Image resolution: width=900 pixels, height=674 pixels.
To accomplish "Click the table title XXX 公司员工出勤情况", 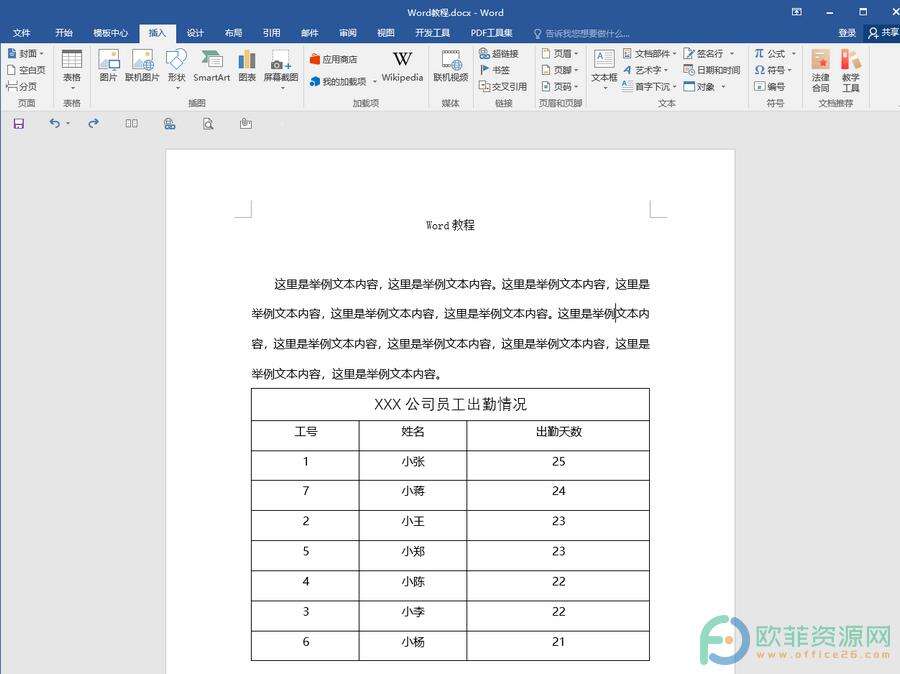I will 450,404.
